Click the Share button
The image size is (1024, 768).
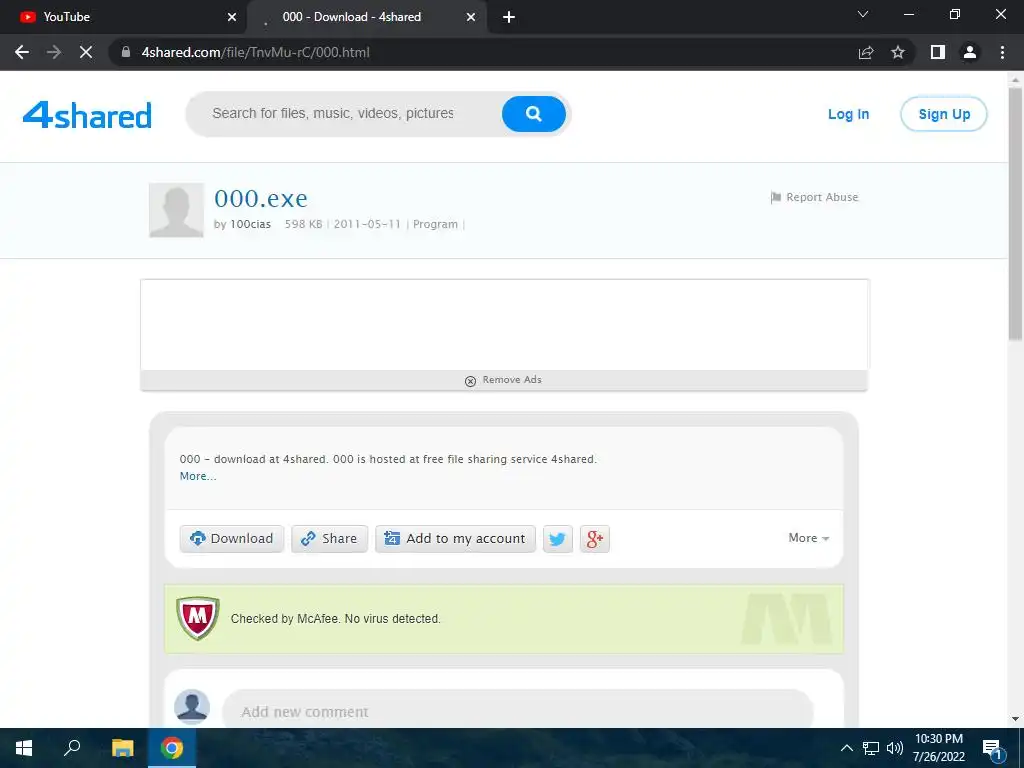329,539
